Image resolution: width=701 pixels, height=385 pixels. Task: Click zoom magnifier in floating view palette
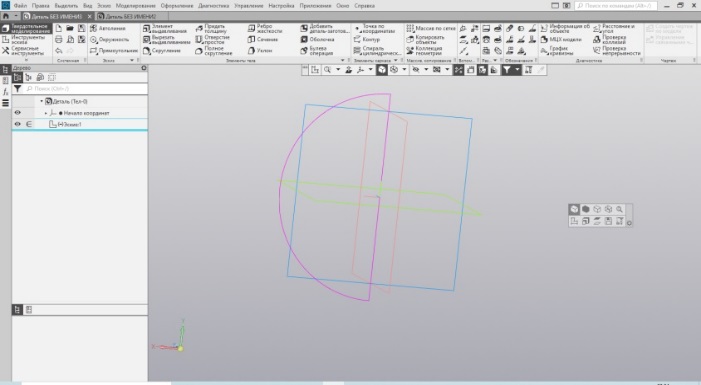619,209
